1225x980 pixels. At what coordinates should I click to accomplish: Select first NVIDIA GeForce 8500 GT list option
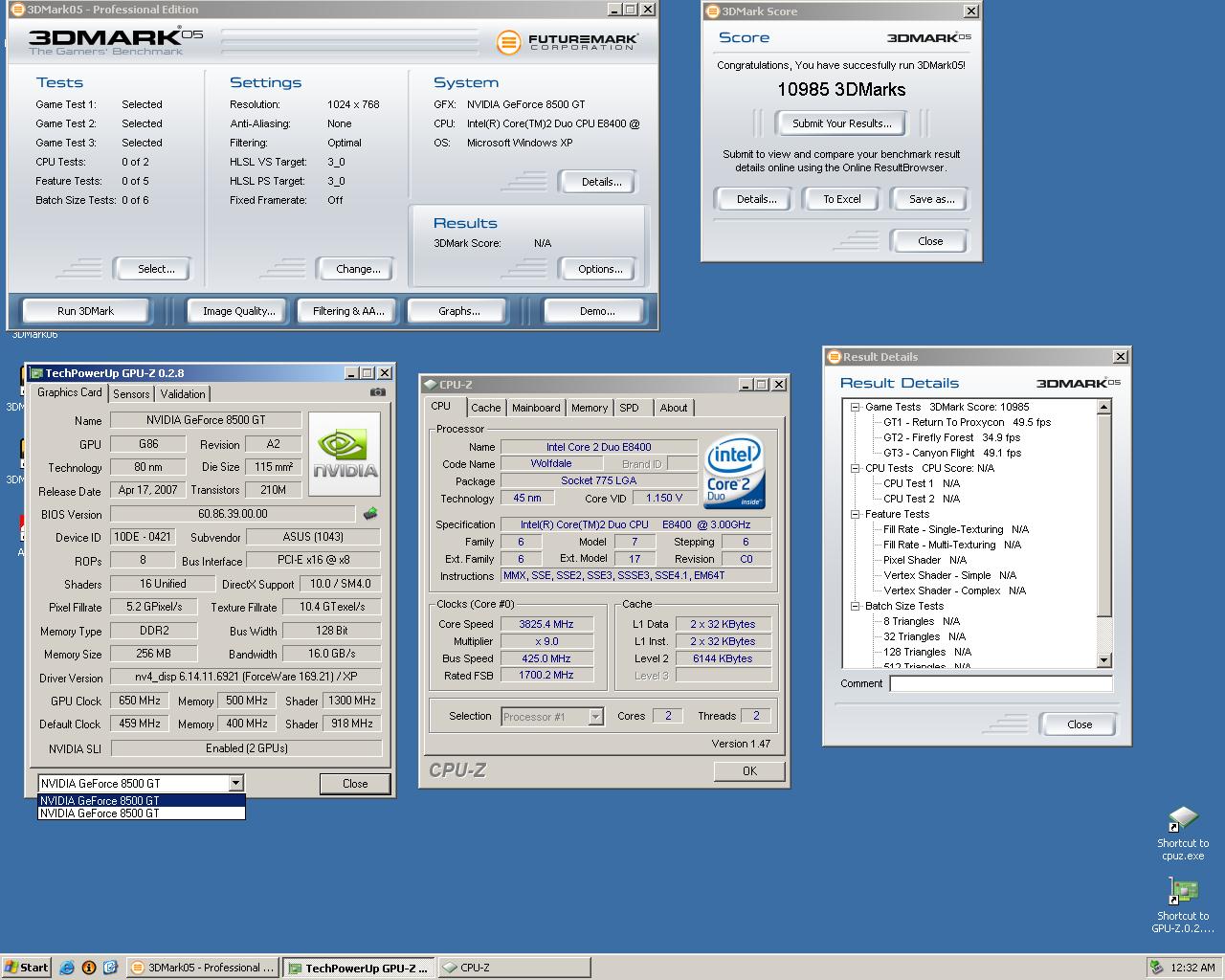[142, 801]
